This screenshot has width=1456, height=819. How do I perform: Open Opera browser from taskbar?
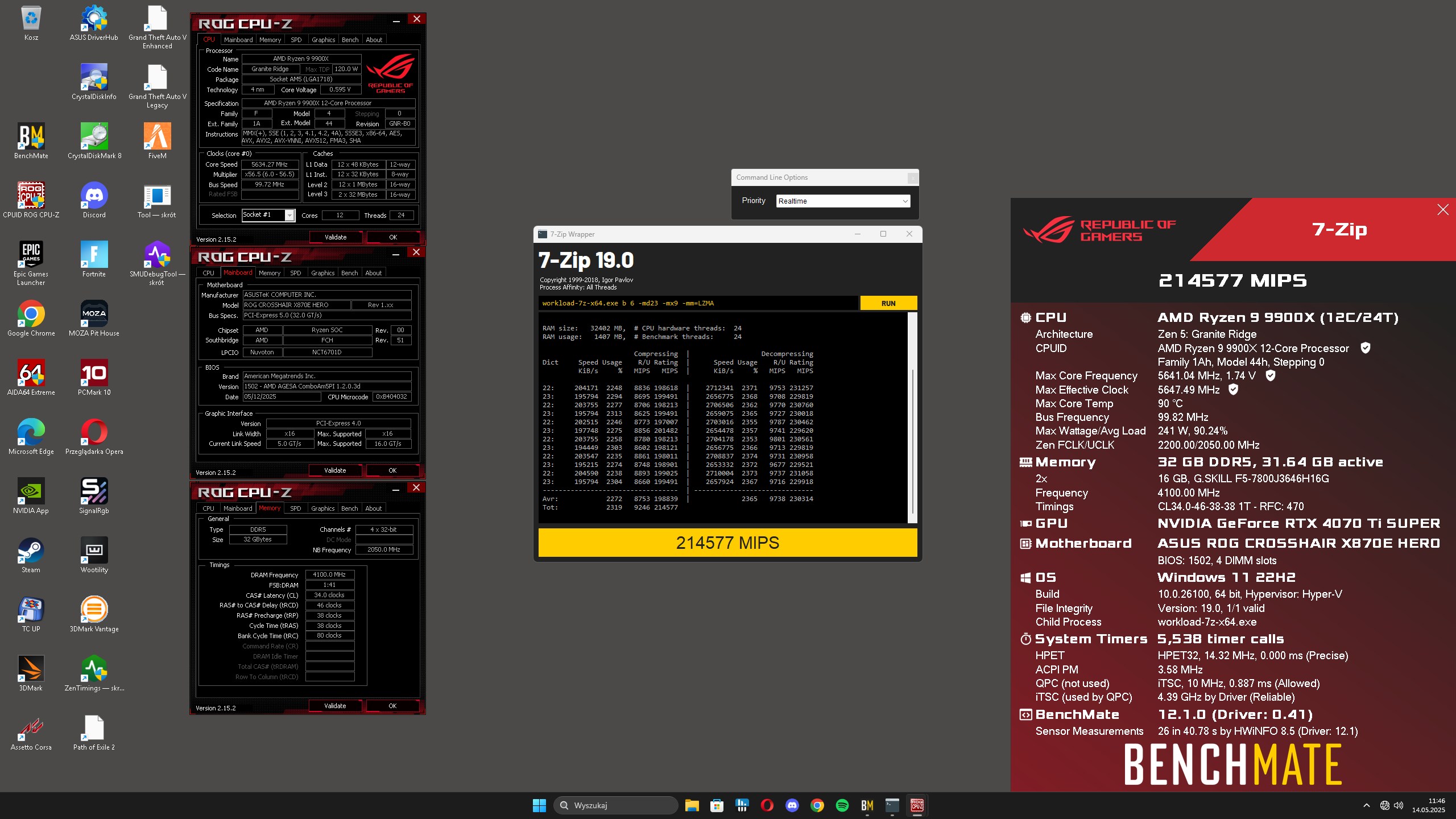coord(767,805)
